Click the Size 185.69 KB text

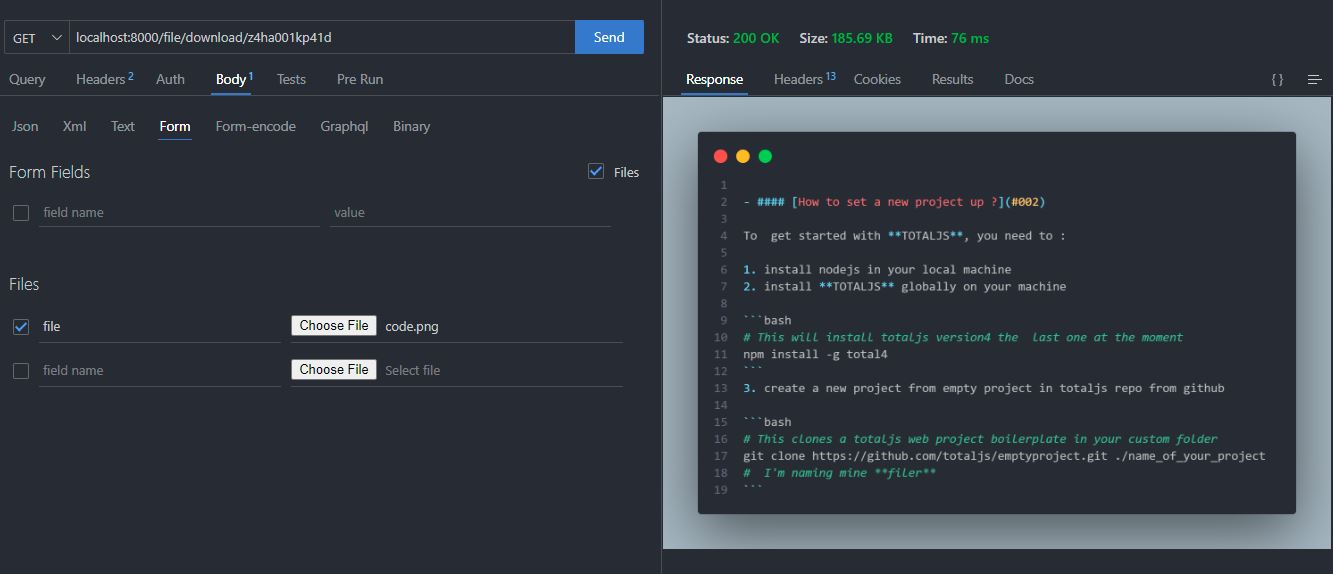(846, 38)
